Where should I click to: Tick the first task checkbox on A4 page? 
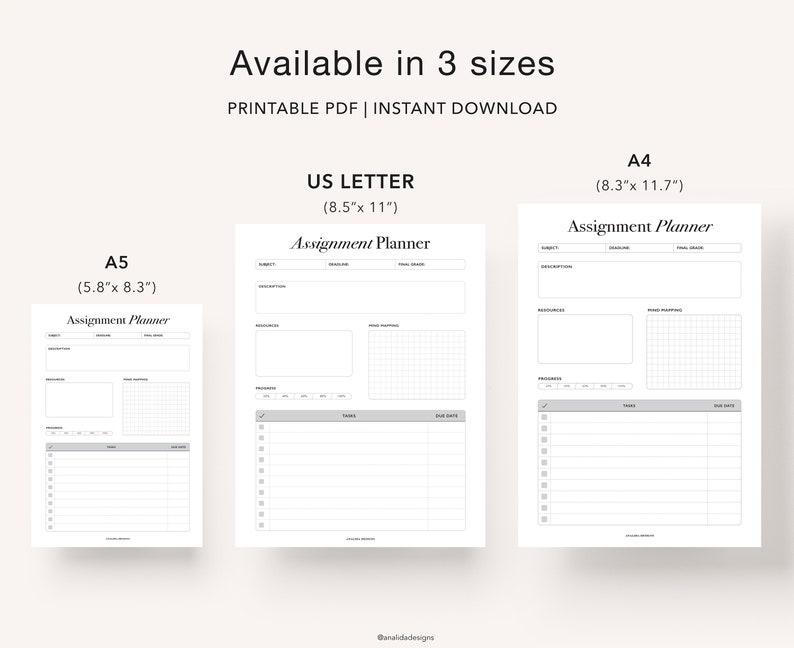coord(544,417)
